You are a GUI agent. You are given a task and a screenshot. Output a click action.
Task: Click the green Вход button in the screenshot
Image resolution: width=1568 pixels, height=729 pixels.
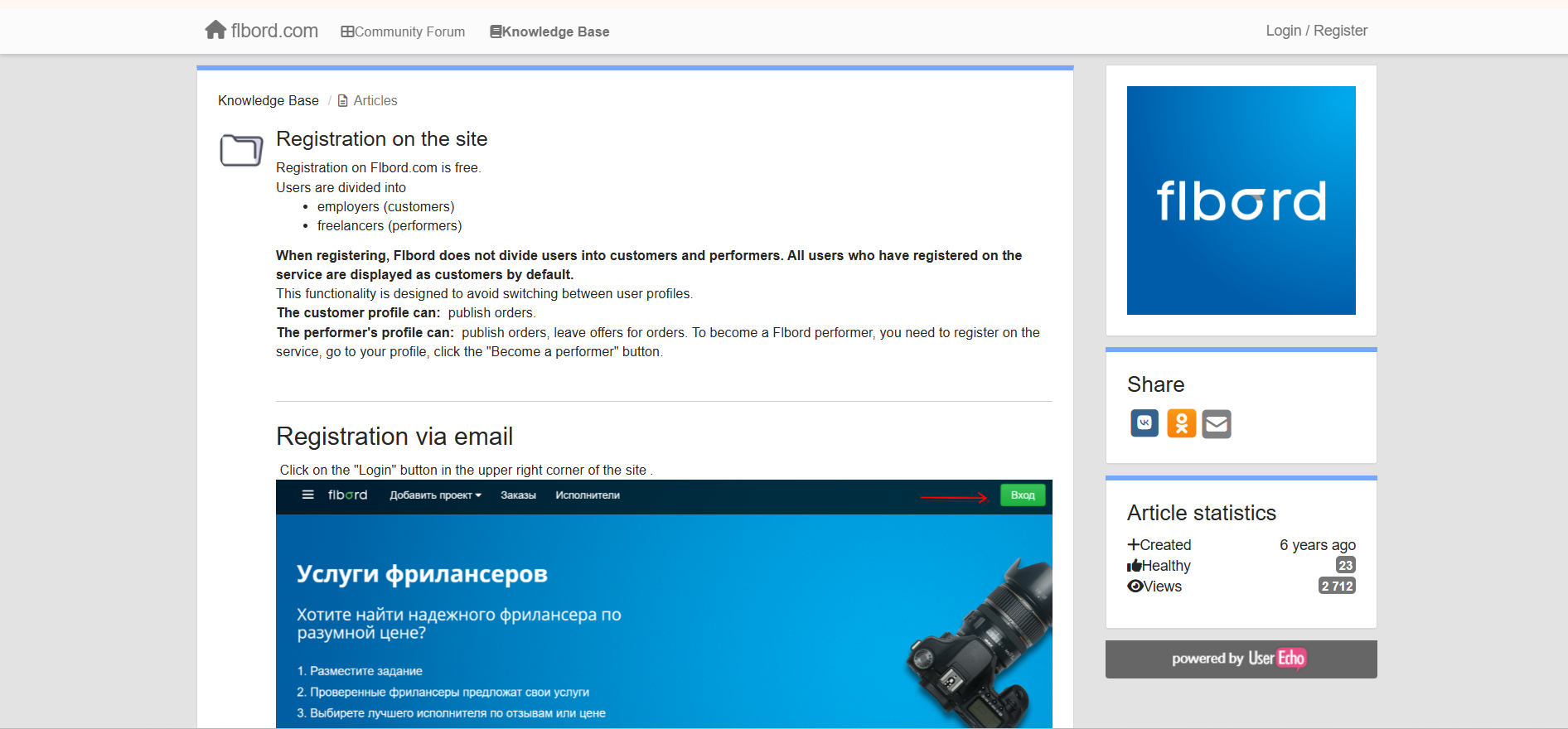(x=1023, y=495)
